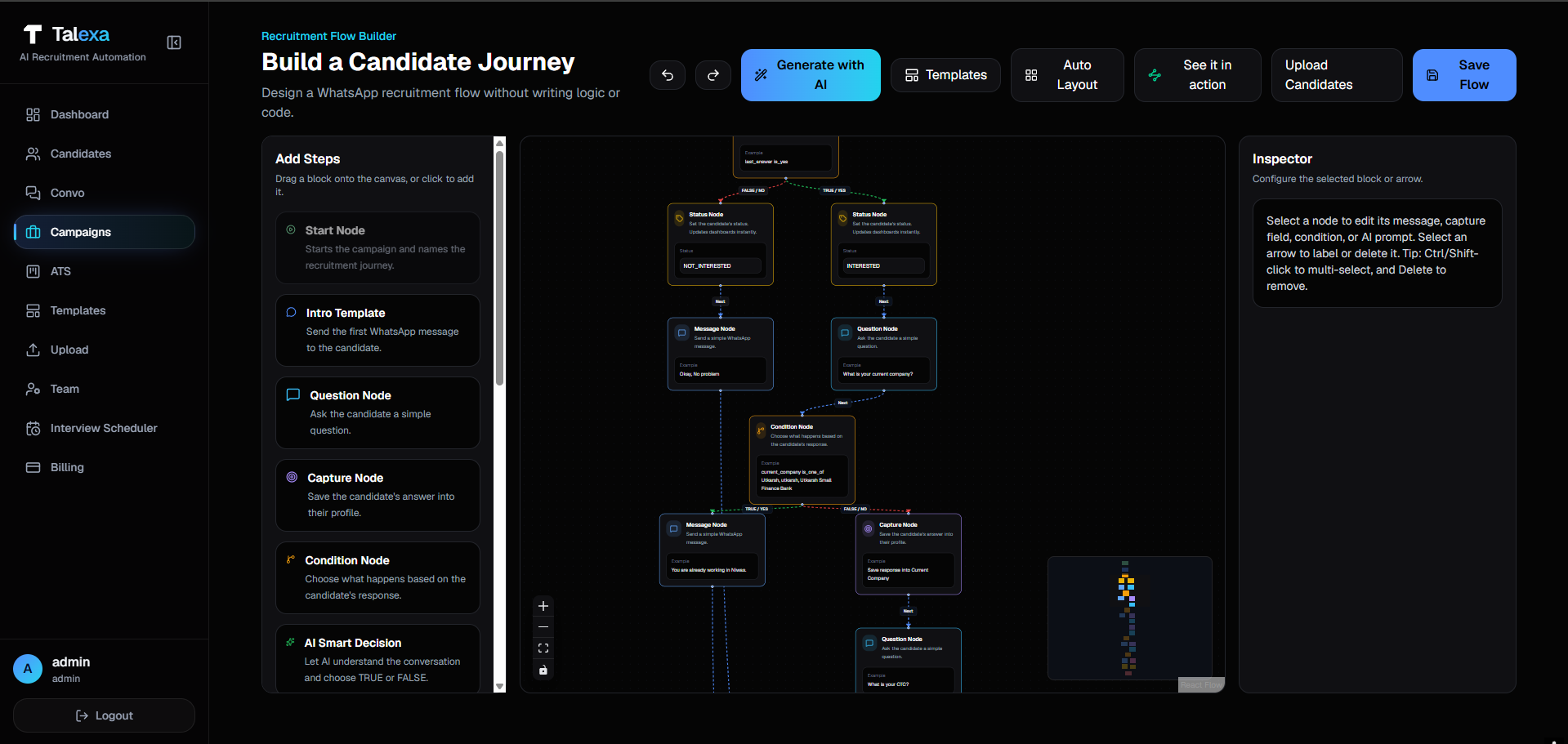This screenshot has height=744, width=1568.
Task: Save Flow with the blue button
Action: click(1464, 75)
